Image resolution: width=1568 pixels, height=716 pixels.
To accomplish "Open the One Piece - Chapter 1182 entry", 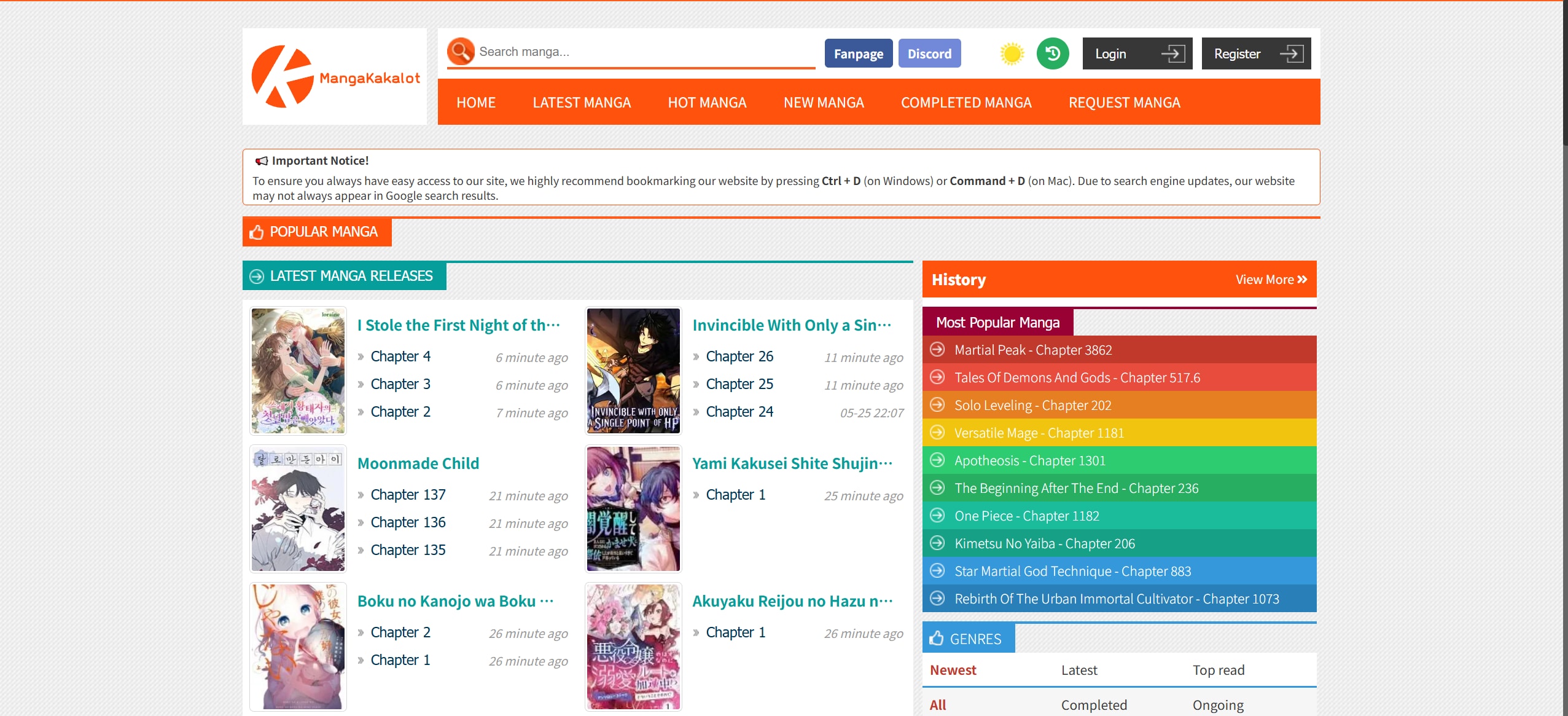I will [x=1120, y=516].
